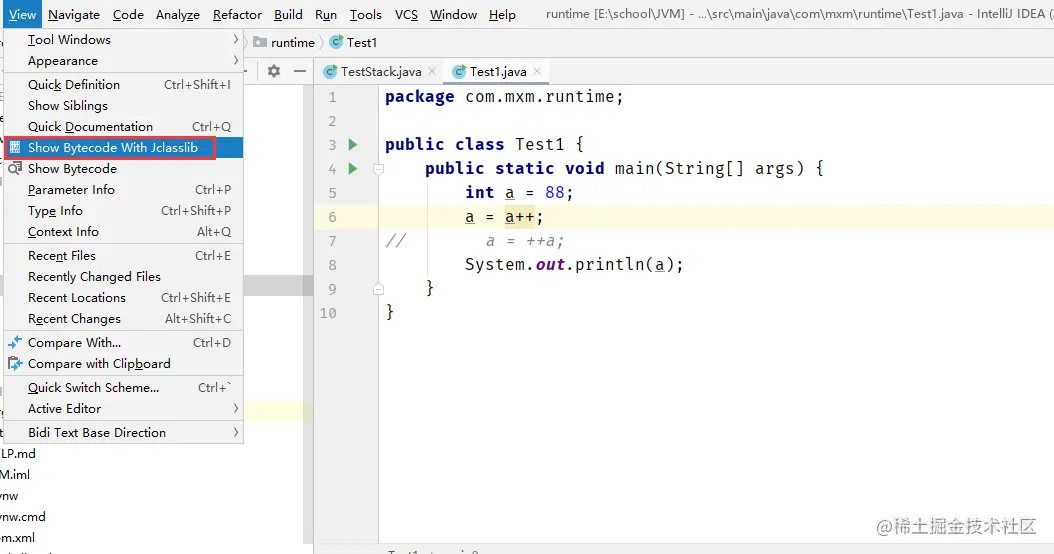This screenshot has width=1054, height=554.
Task: Open the Refactor menu
Action: coord(237,14)
